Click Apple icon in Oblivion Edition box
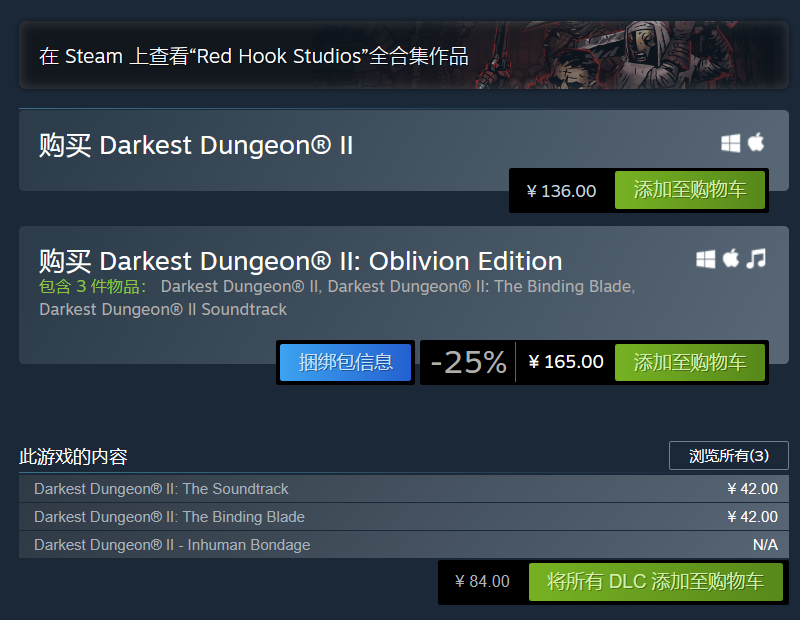This screenshot has height=620, width=800. coord(731,259)
